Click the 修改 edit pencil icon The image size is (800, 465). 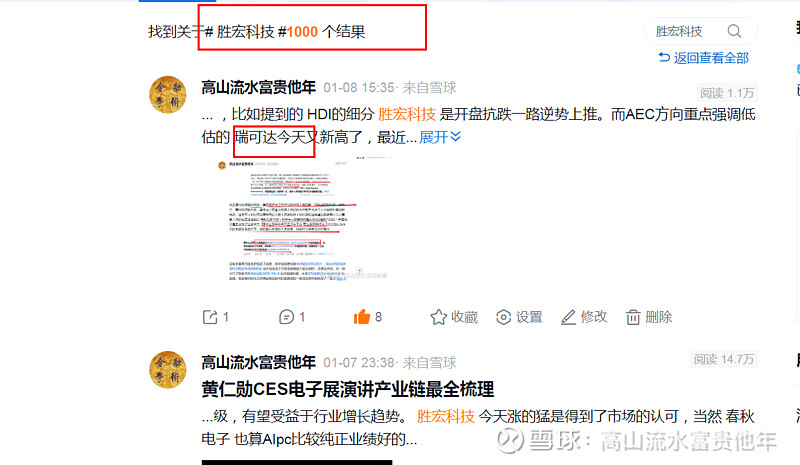(568, 317)
